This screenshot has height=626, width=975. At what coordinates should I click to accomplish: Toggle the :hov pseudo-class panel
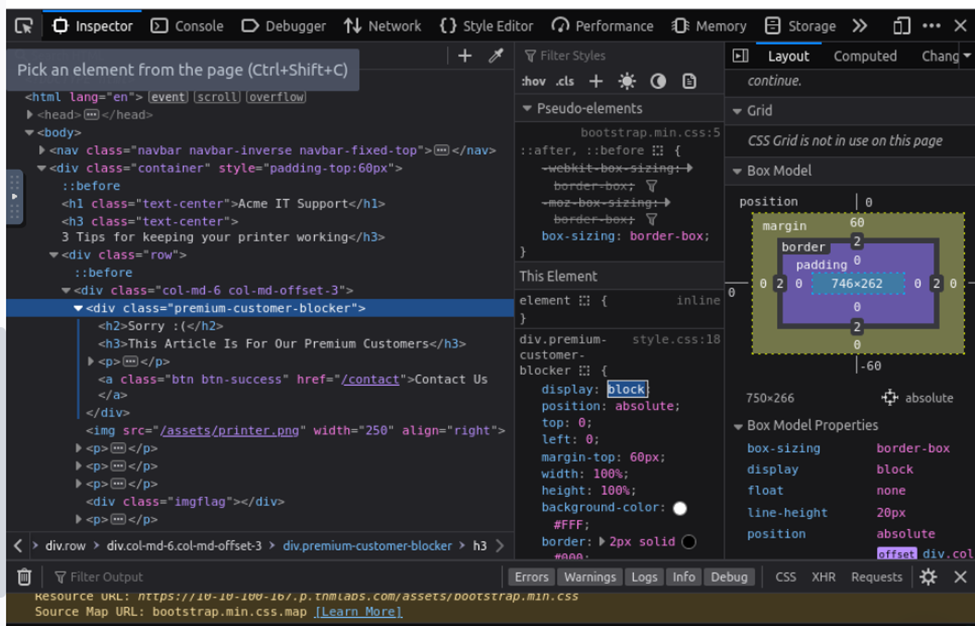(x=534, y=81)
